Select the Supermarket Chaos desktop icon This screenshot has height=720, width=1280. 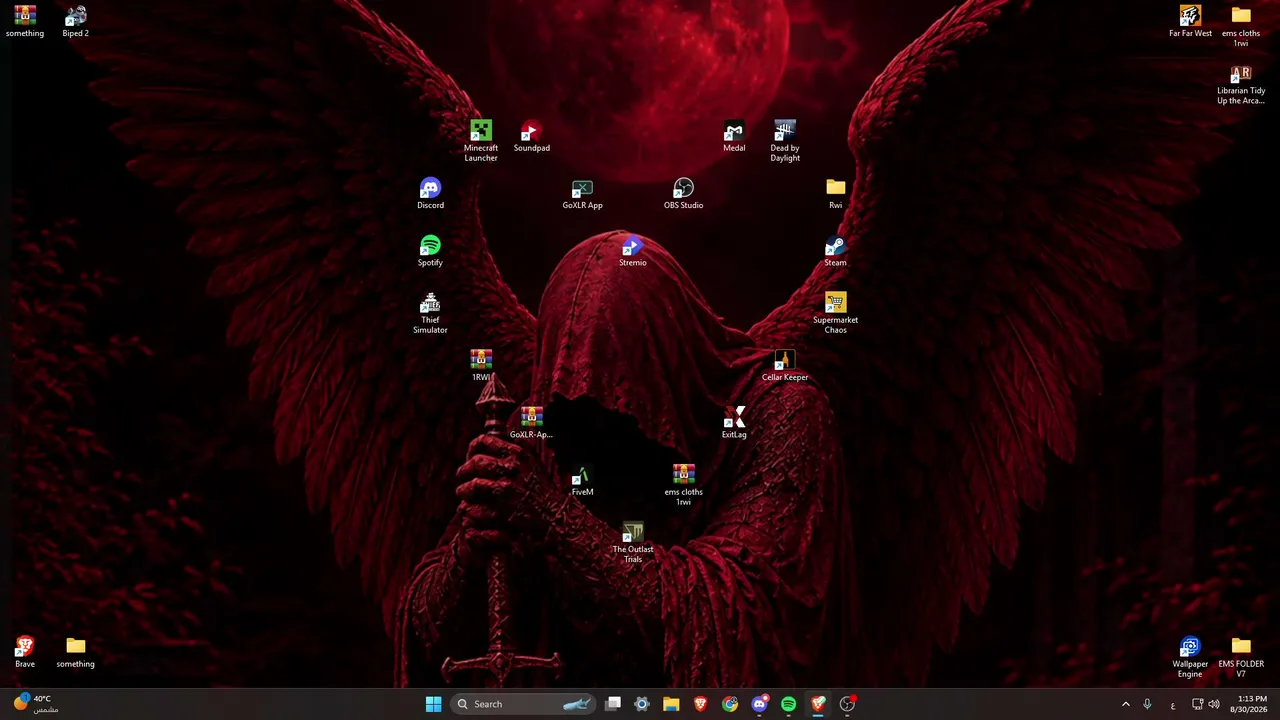pyautogui.click(x=835, y=313)
